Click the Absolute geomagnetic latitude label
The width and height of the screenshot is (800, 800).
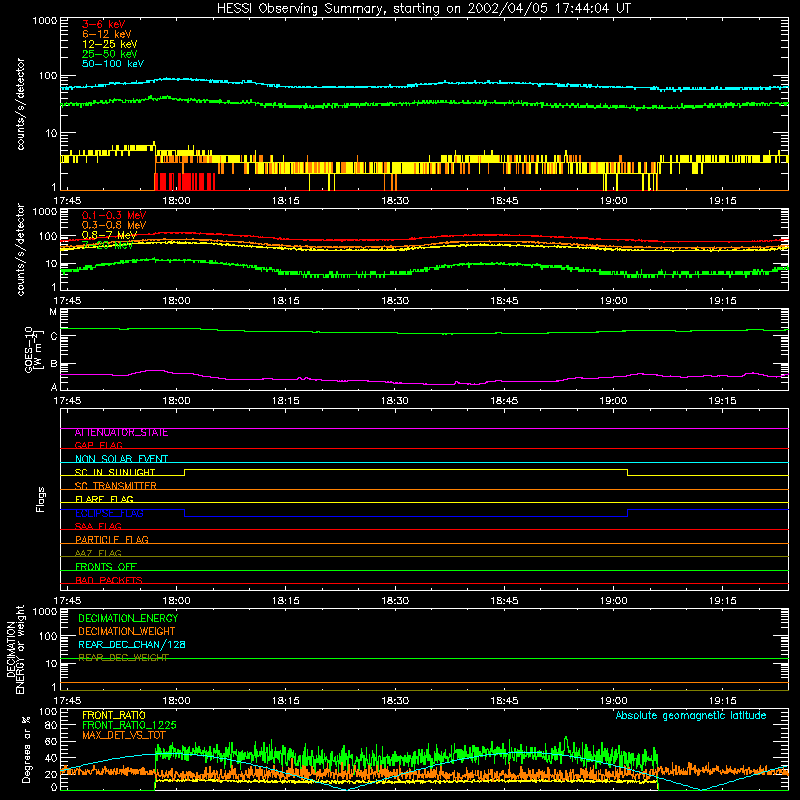[691, 716]
